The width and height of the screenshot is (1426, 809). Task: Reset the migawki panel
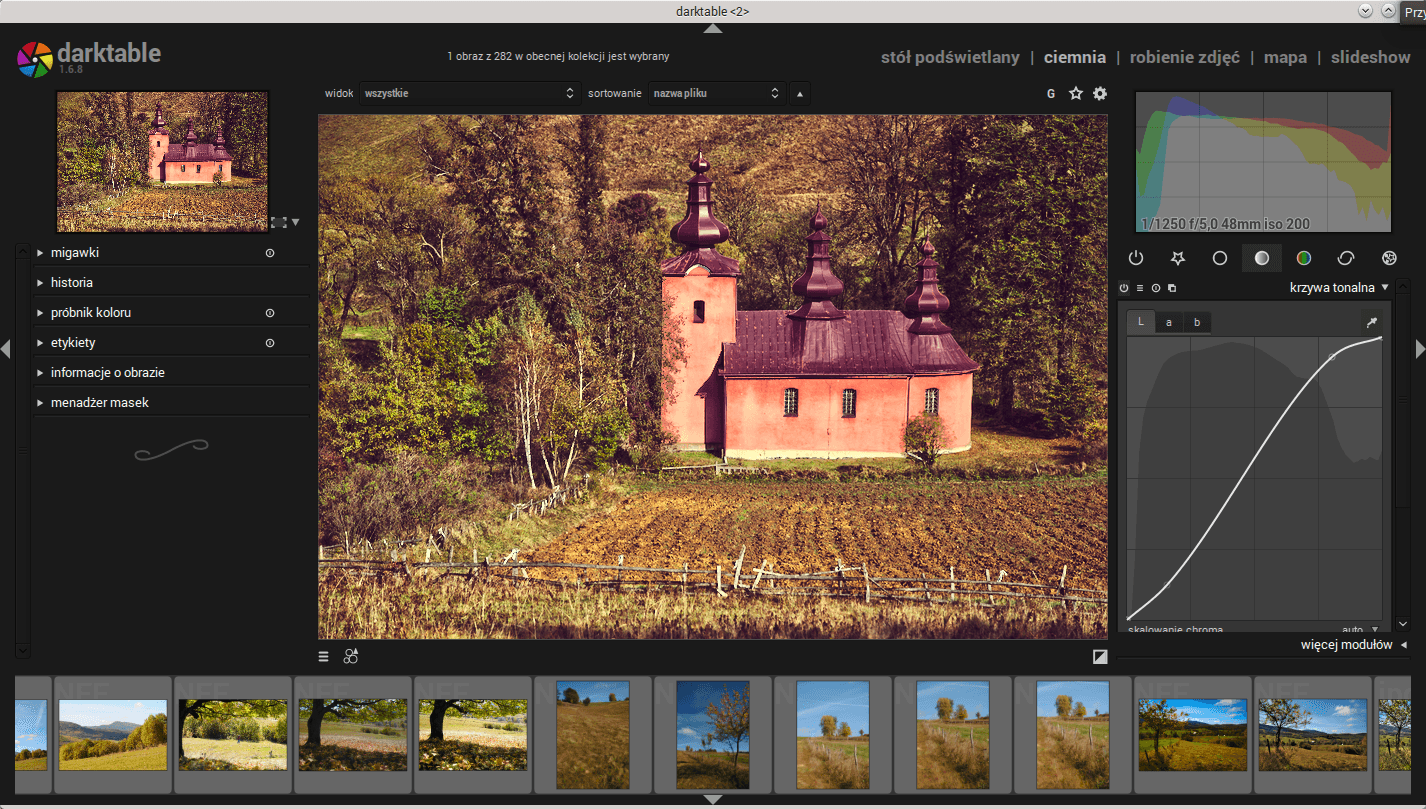pos(270,253)
